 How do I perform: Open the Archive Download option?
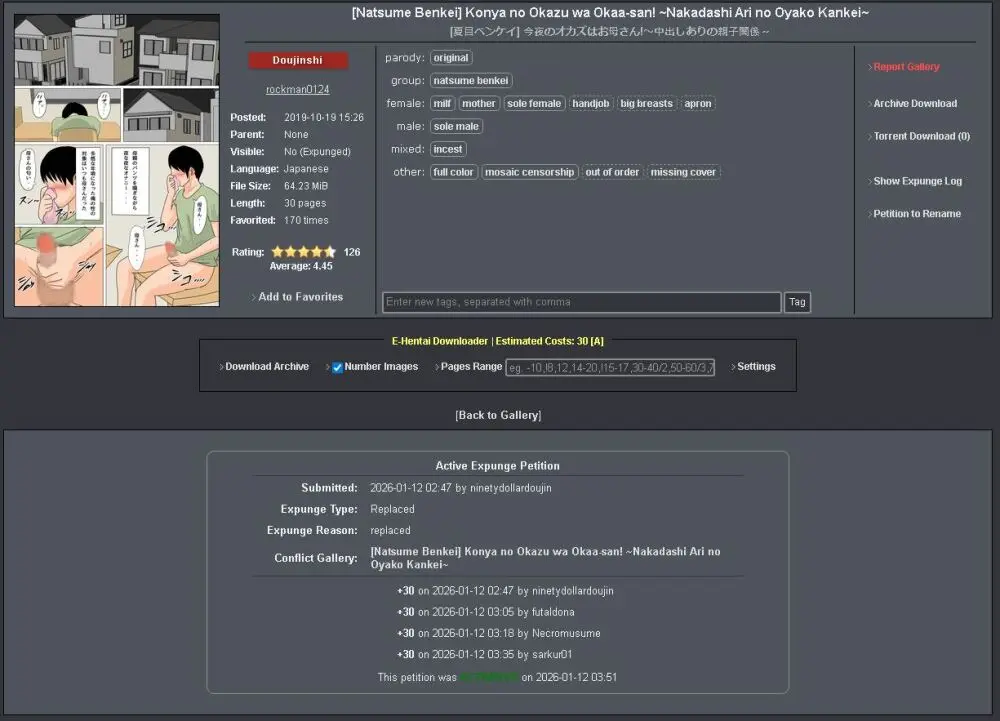[x=914, y=104]
